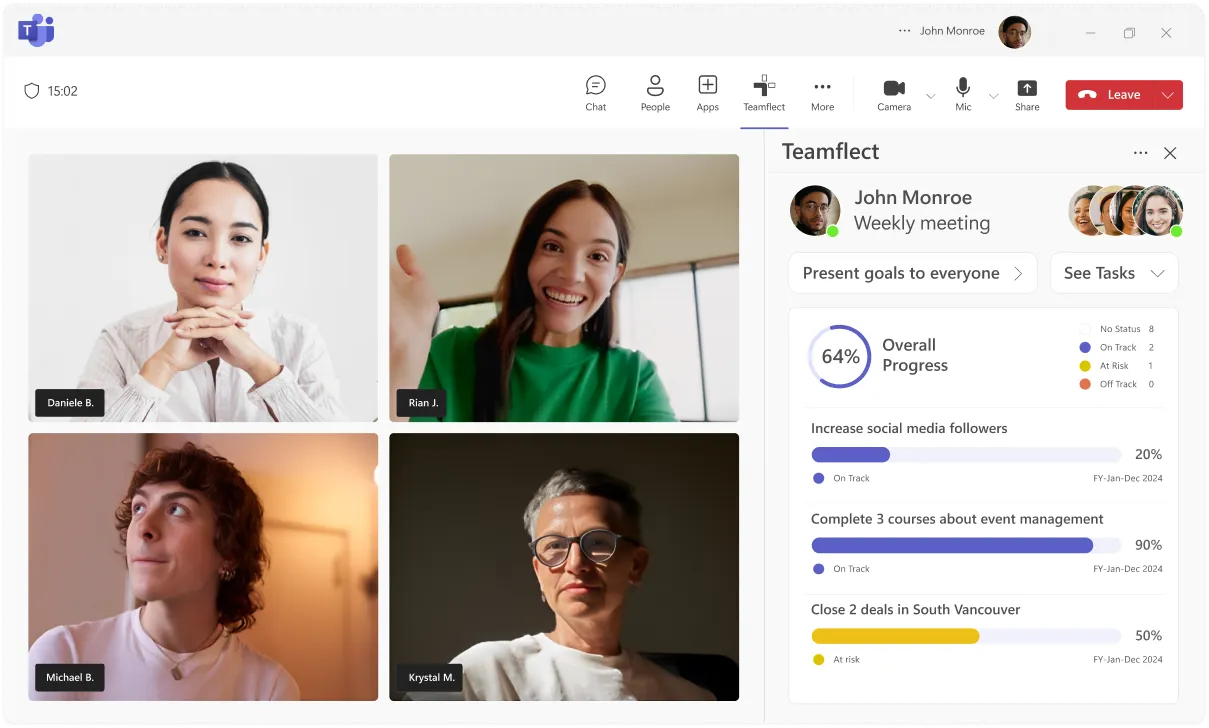
Task: Select the Teamflect tab icon
Action: tap(764, 86)
